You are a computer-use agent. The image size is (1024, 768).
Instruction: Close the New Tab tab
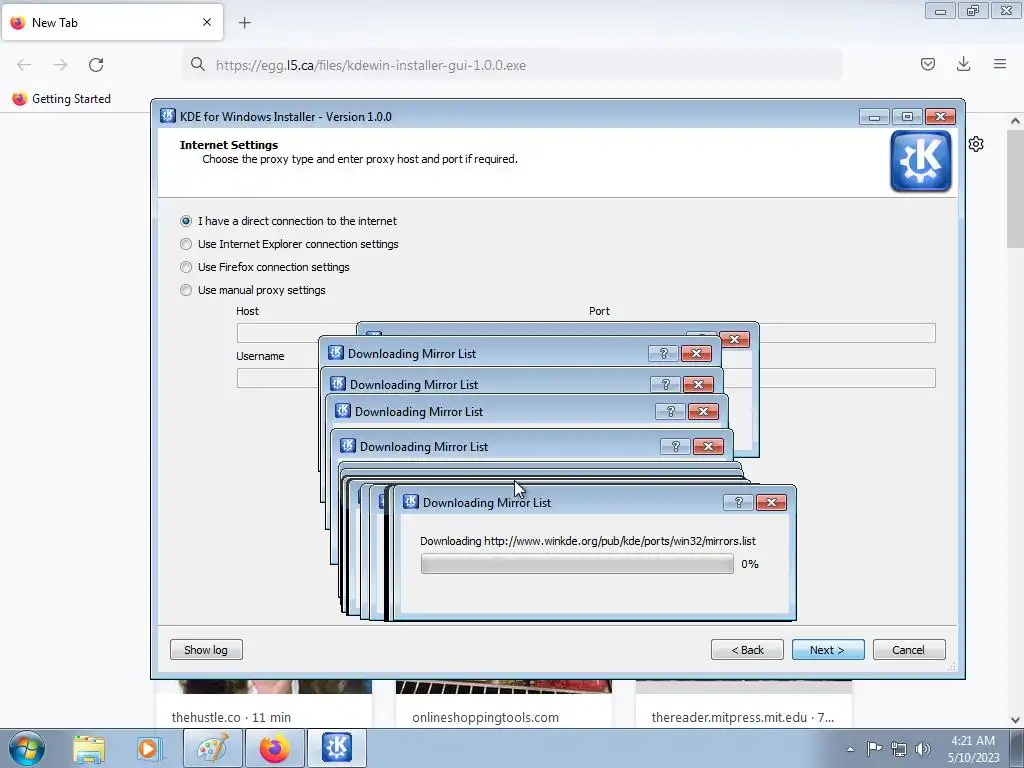[x=207, y=22]
